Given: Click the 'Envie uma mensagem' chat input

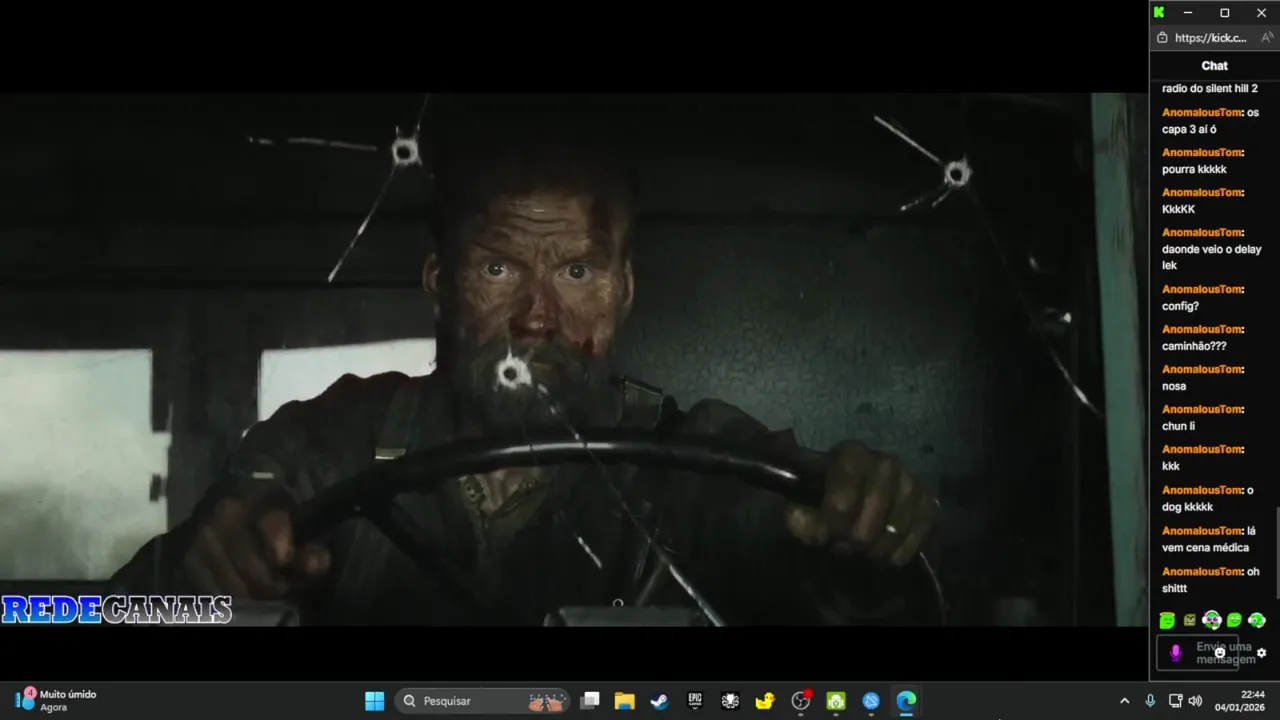Looking at the screenshot, I should pyautogui.click(x=1197, y=653).
